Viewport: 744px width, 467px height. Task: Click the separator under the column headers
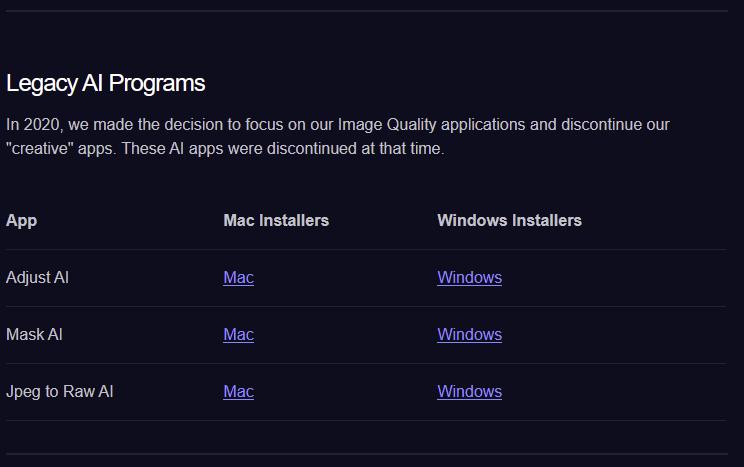click(366, 249)
